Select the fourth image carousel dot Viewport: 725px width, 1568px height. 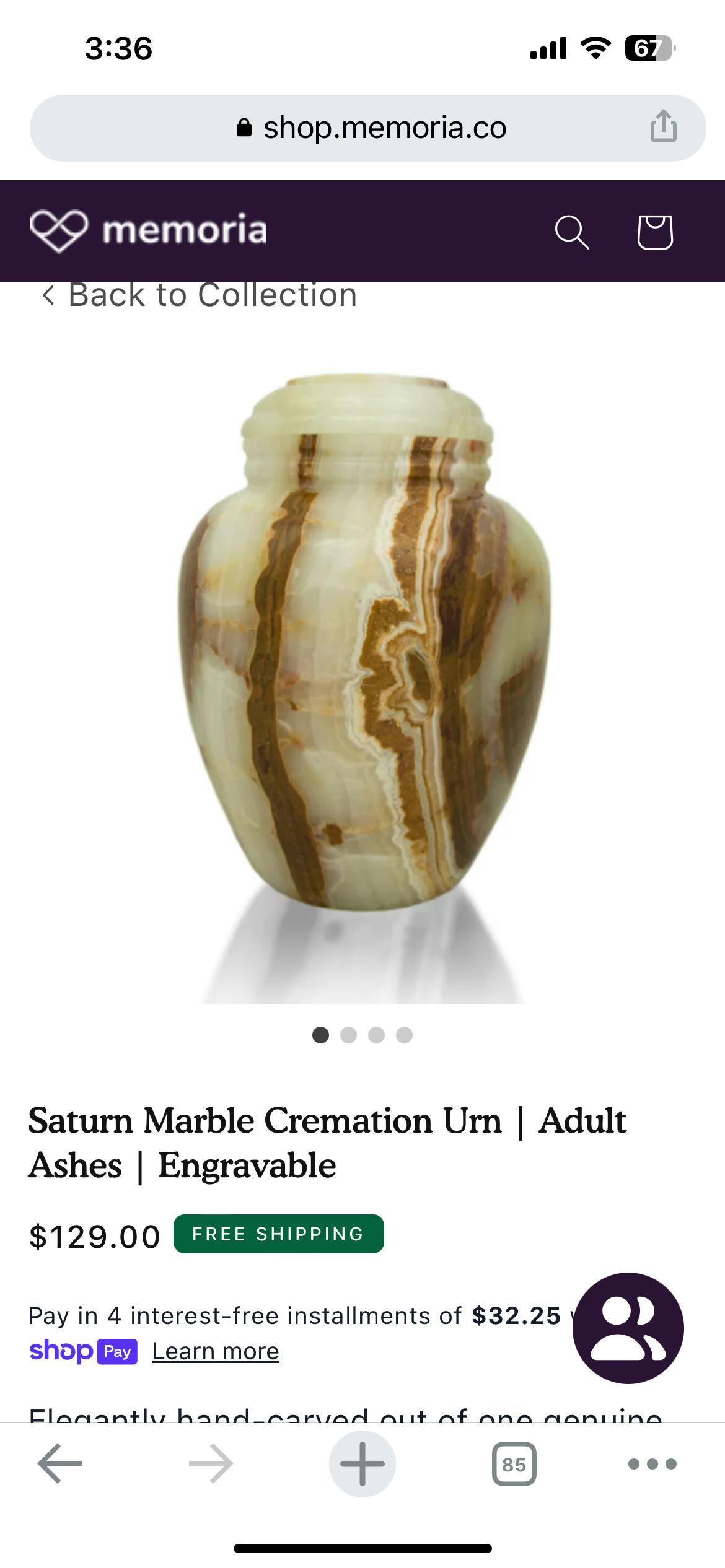(404, 1035)
